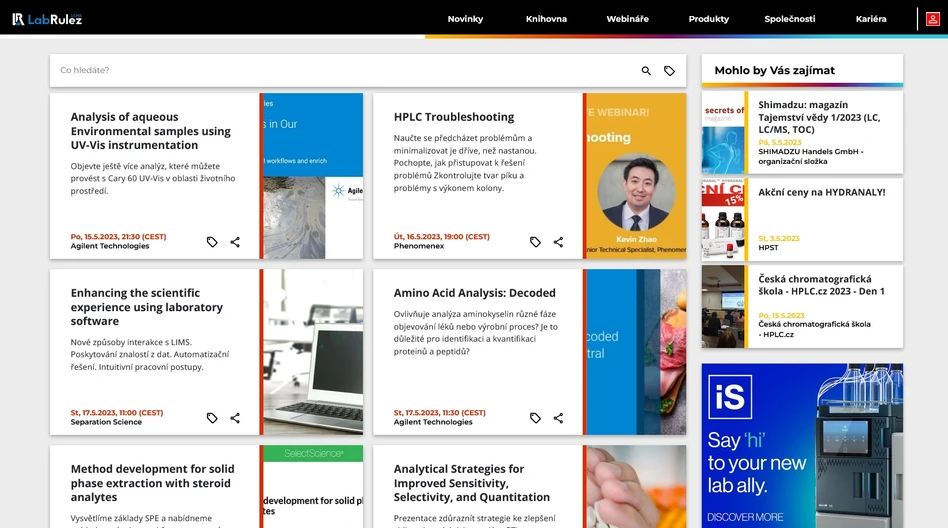Click 'Separation Science' company name
This screenshot has height=528, width=948.
106,422
